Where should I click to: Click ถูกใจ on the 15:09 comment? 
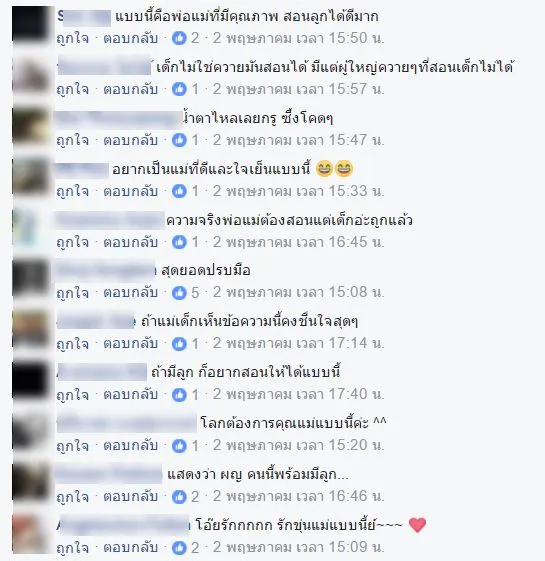coord(73,548)
